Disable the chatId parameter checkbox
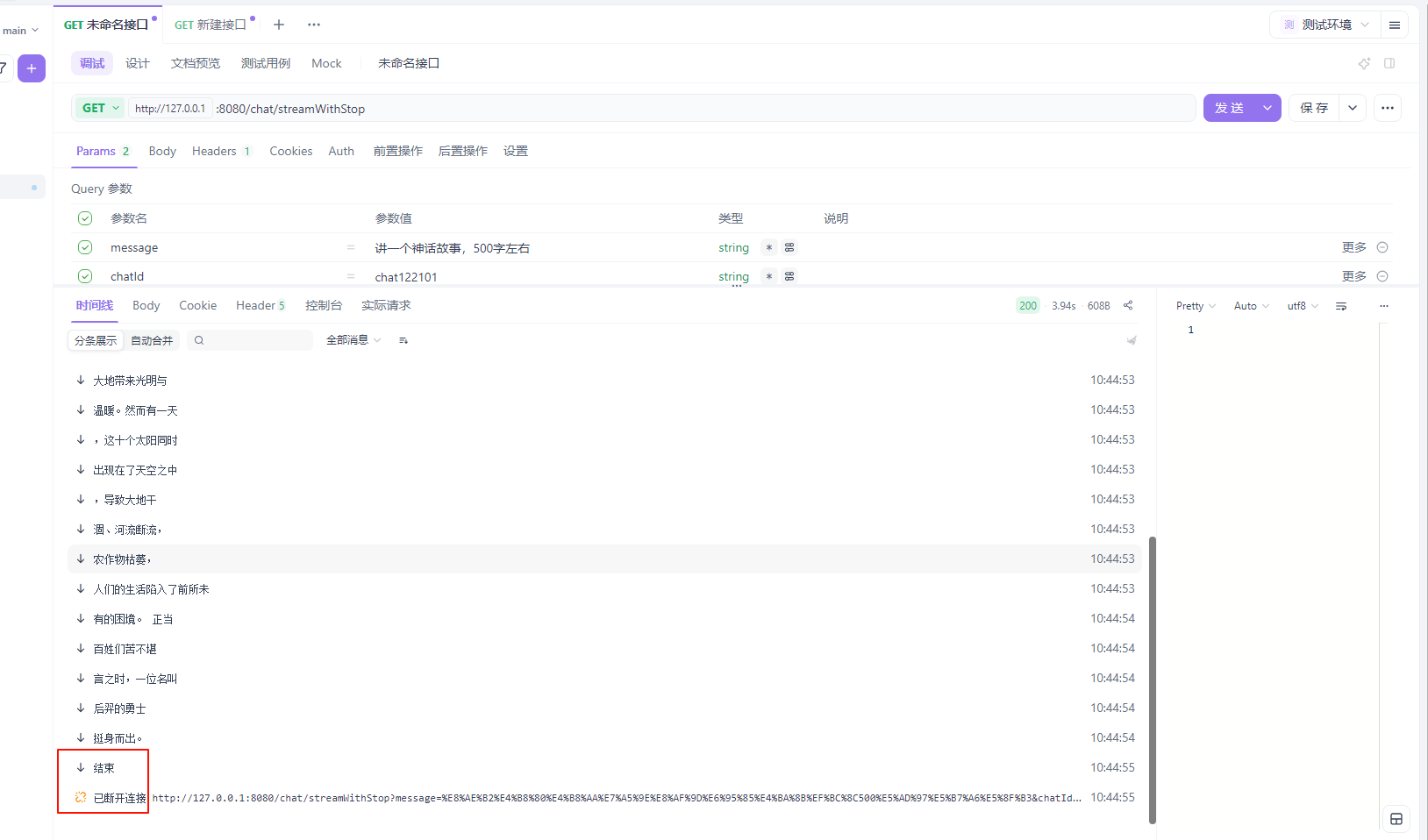This screenshot has height=840, width=1428. (85, 276)
